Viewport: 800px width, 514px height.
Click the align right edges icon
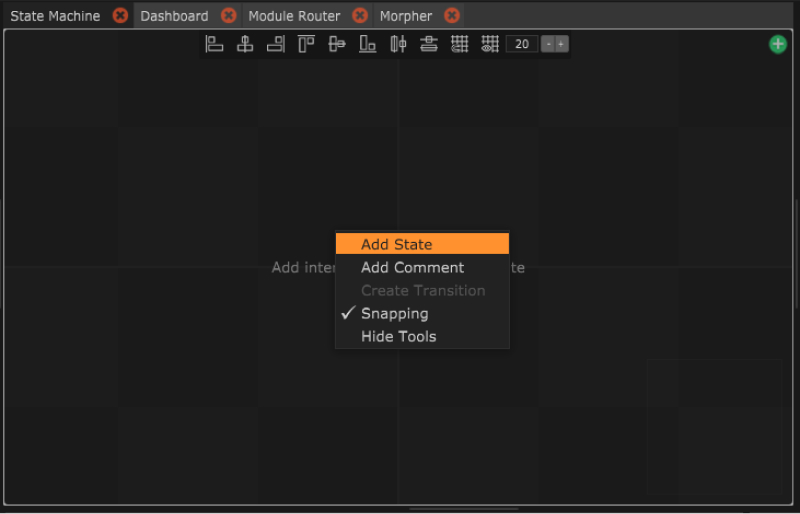click(276, 44)
